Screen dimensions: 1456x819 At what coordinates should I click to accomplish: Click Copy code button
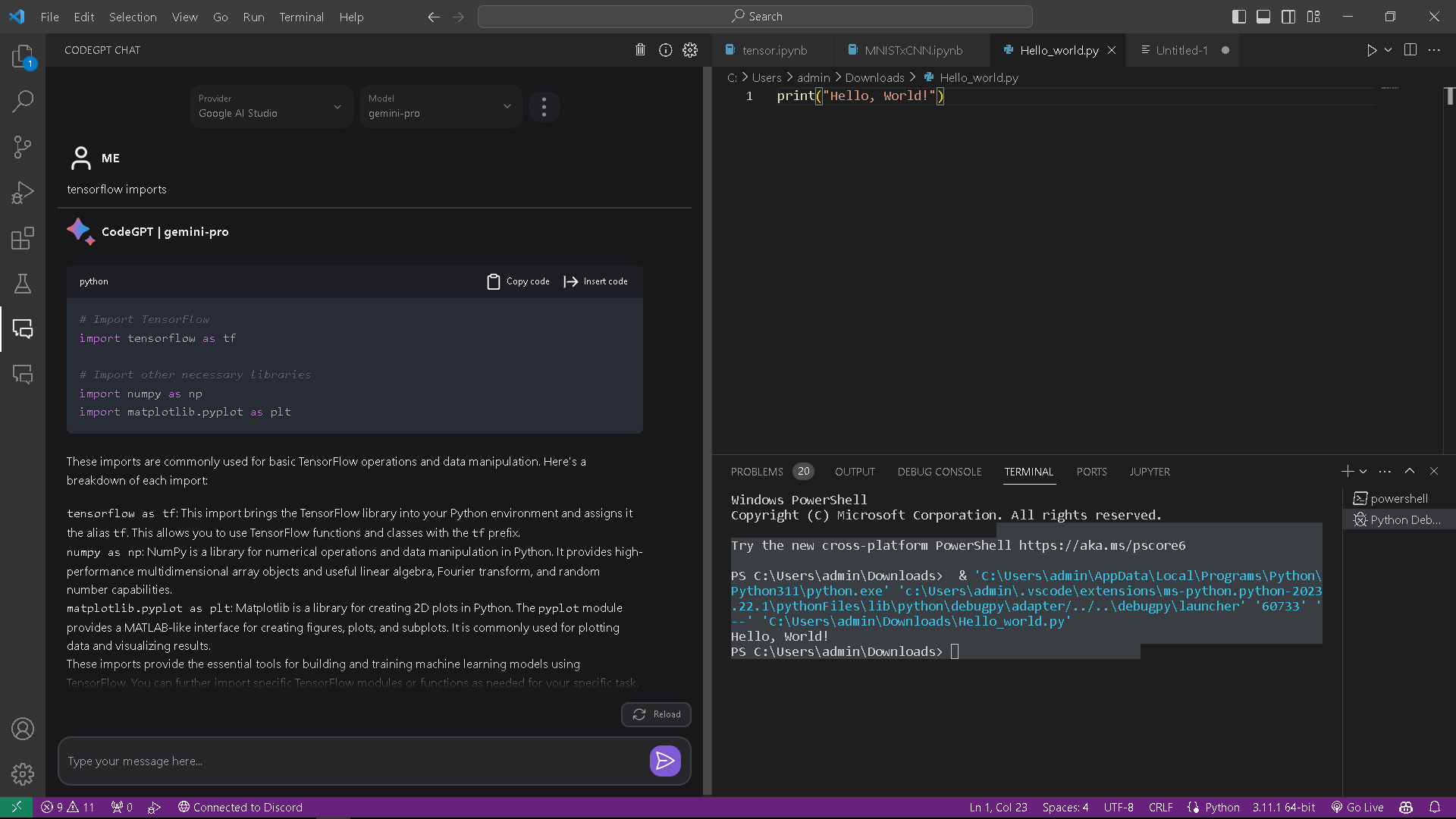pyautogui.click(x=519, y=281)
